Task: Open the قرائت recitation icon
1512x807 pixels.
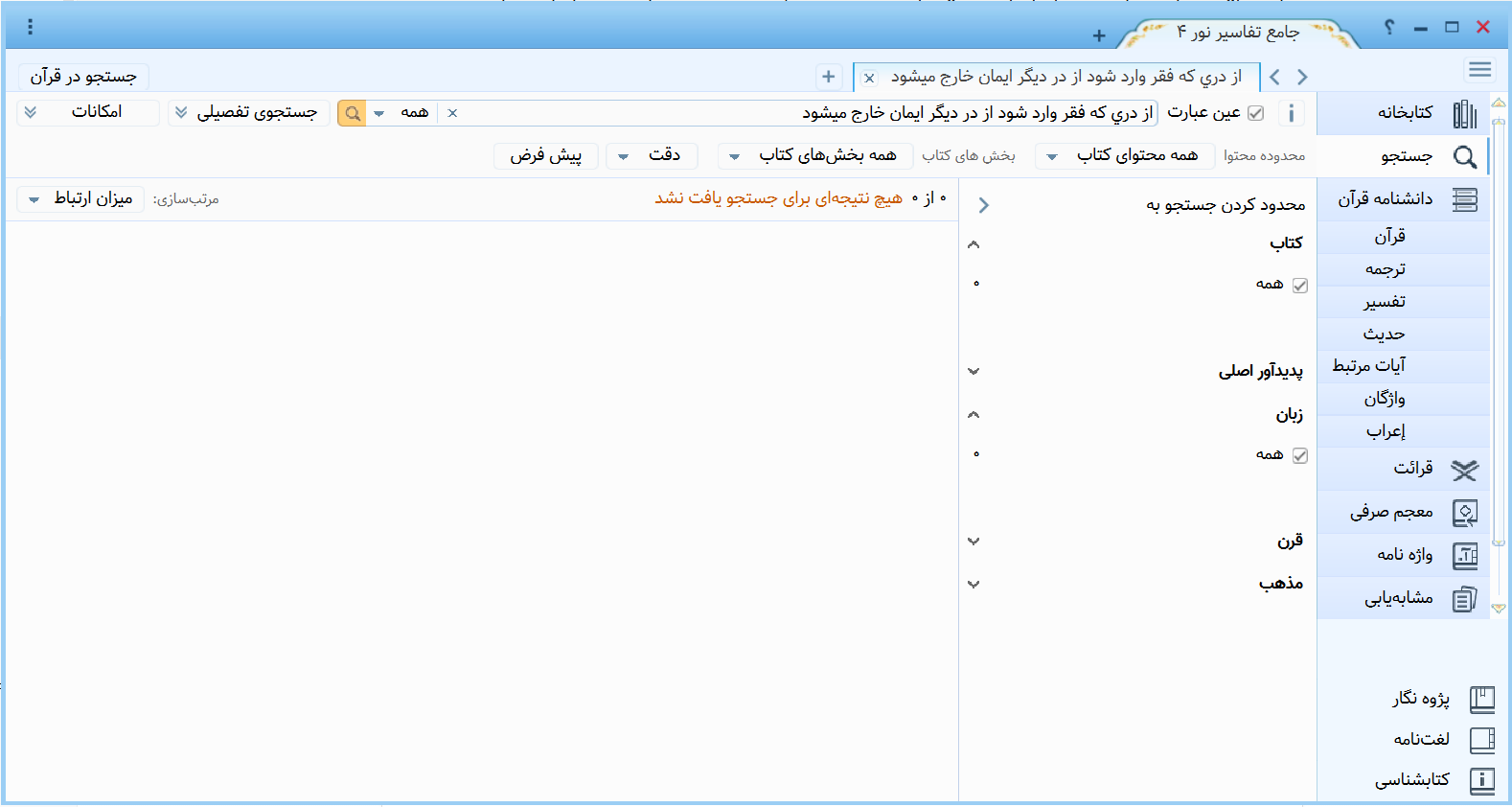Action: 1464,470
